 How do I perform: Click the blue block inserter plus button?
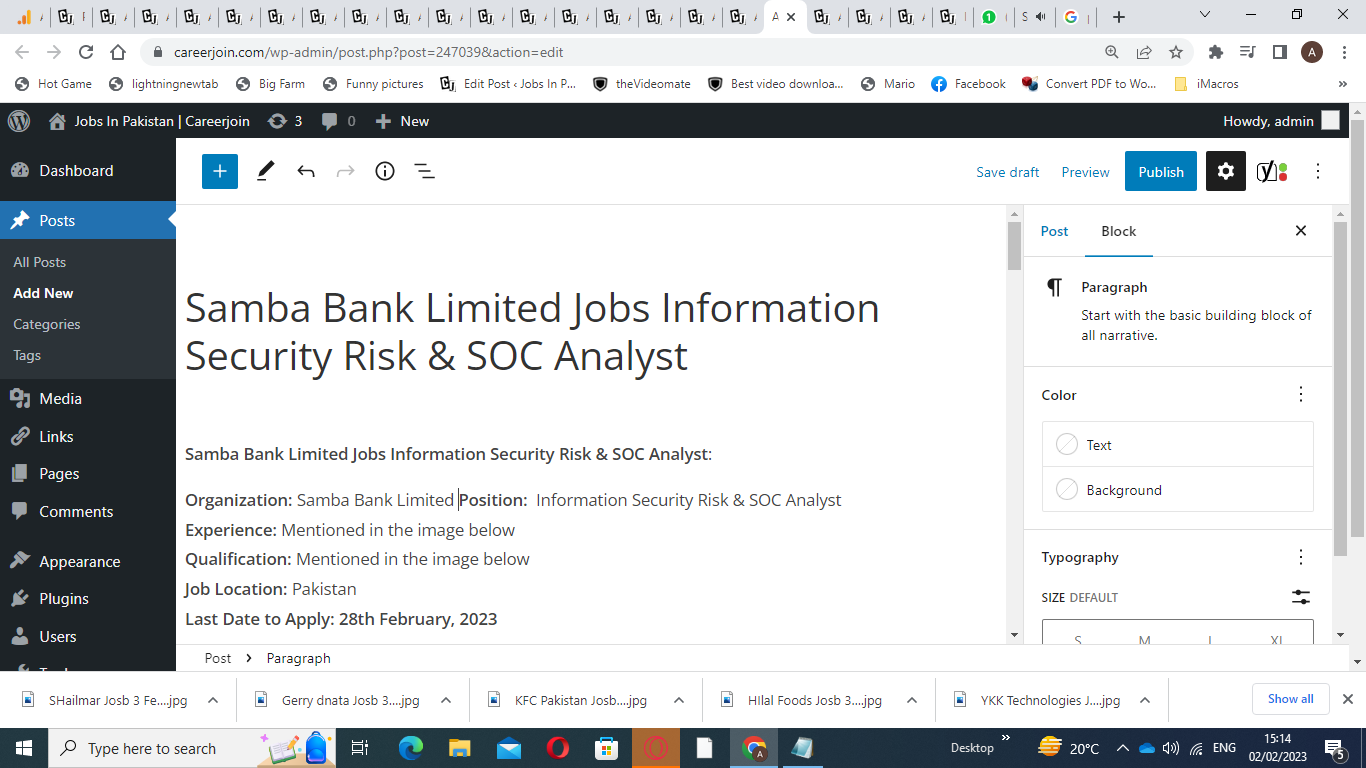coord(220,171)
